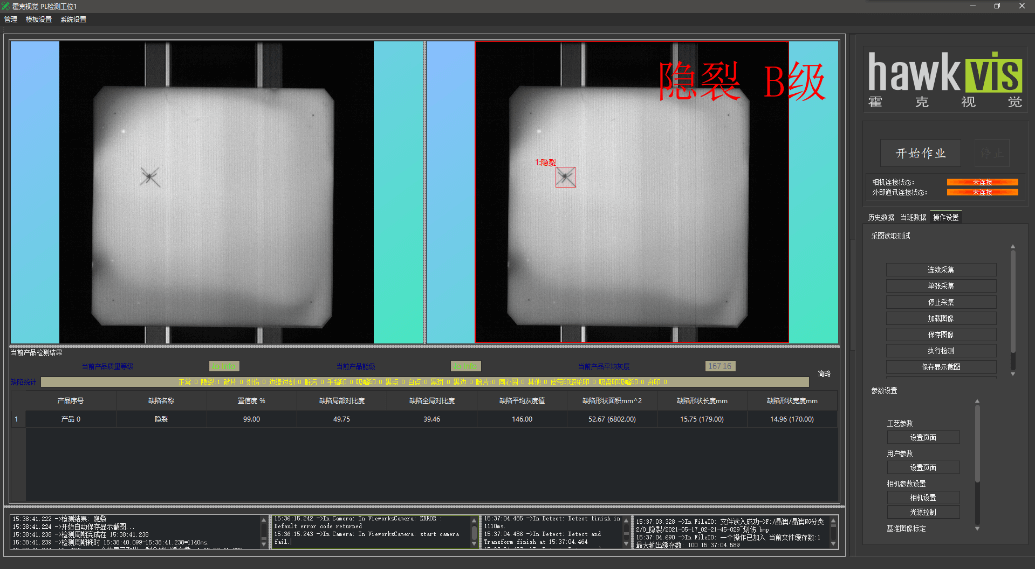Click the 置信度 % column header
1035x569 pixels.
tap(251, 401)
